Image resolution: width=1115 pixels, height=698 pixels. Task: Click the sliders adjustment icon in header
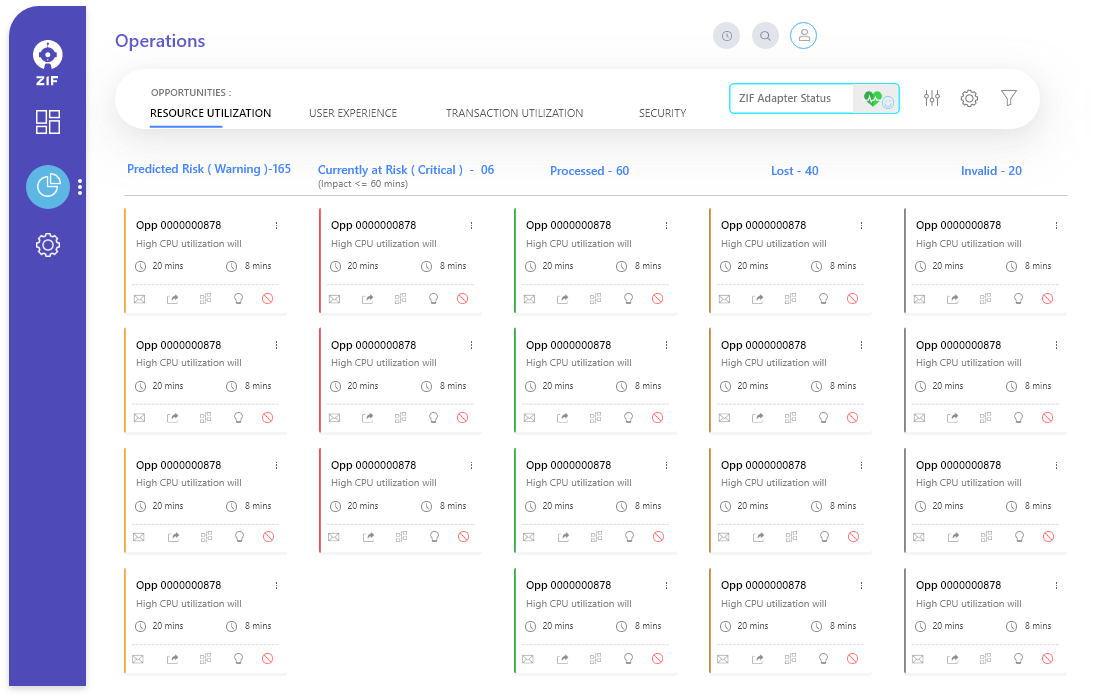(x=932, y=98)
